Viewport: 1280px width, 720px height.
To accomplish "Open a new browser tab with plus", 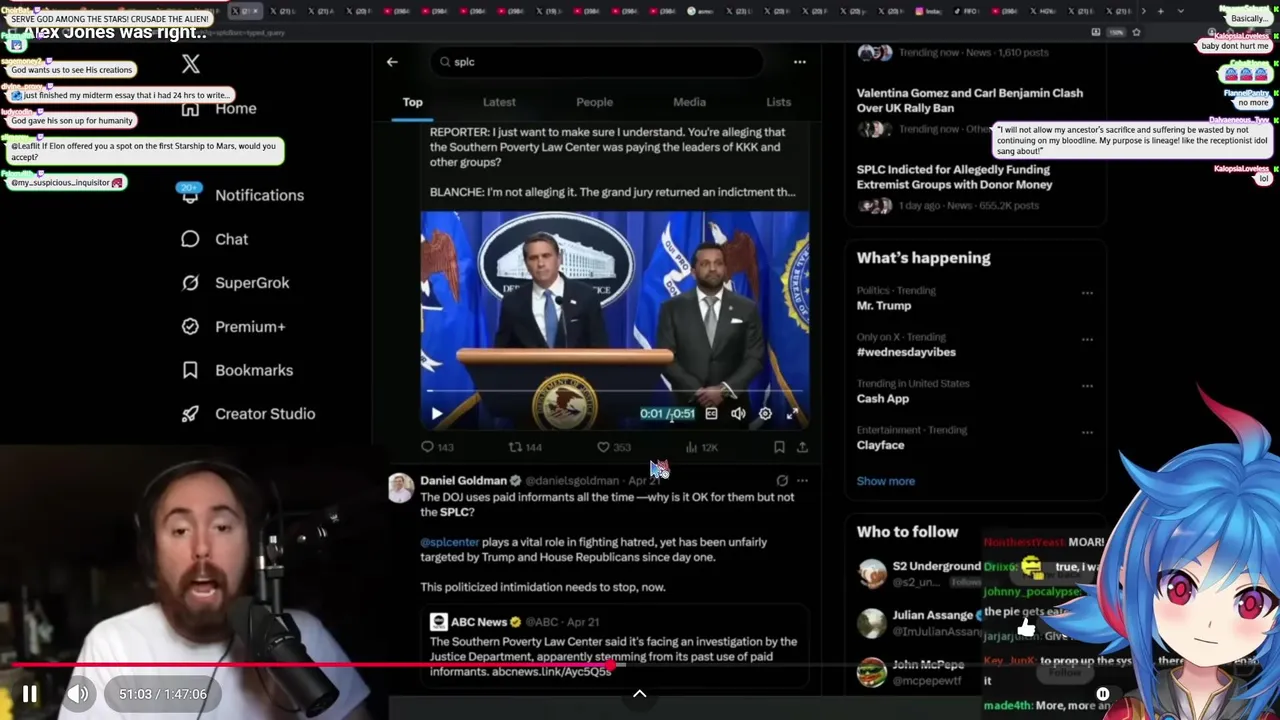I will pos(1160,11).
